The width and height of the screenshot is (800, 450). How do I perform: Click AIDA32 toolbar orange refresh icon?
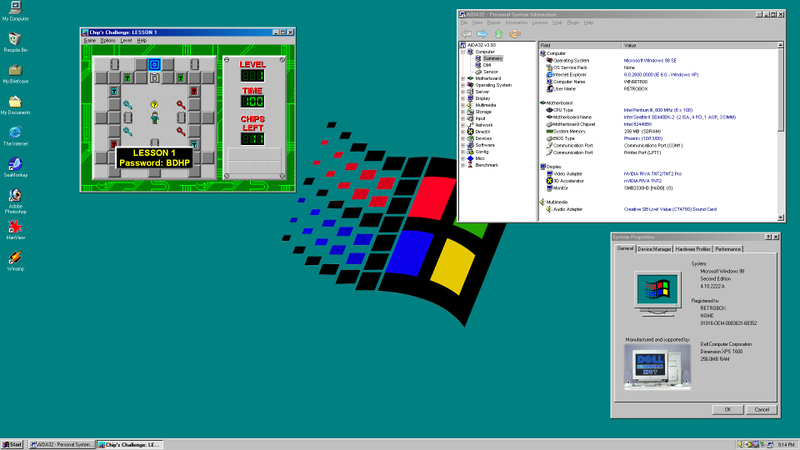pos(515,34)
